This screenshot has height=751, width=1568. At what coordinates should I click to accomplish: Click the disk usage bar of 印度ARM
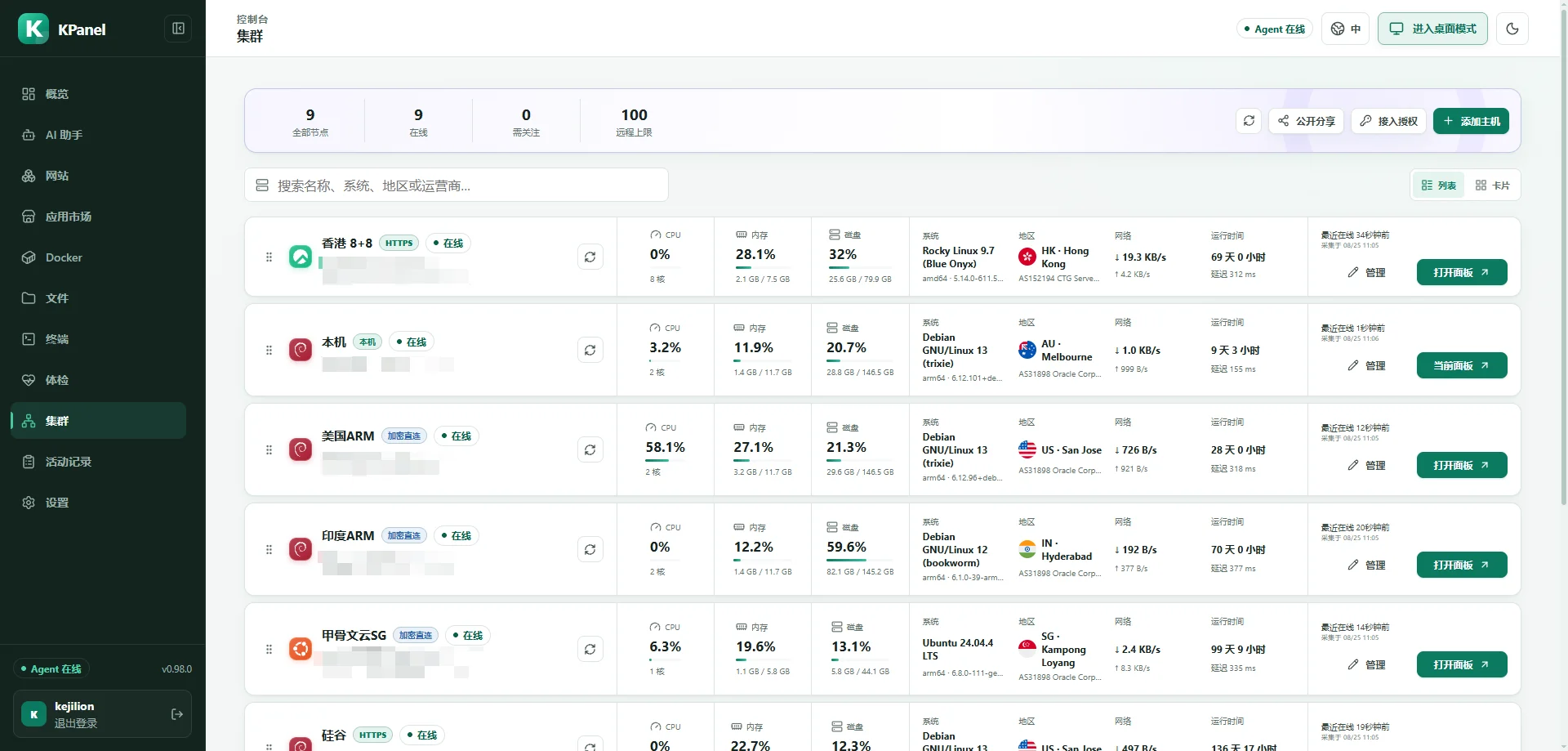(859, 560)
